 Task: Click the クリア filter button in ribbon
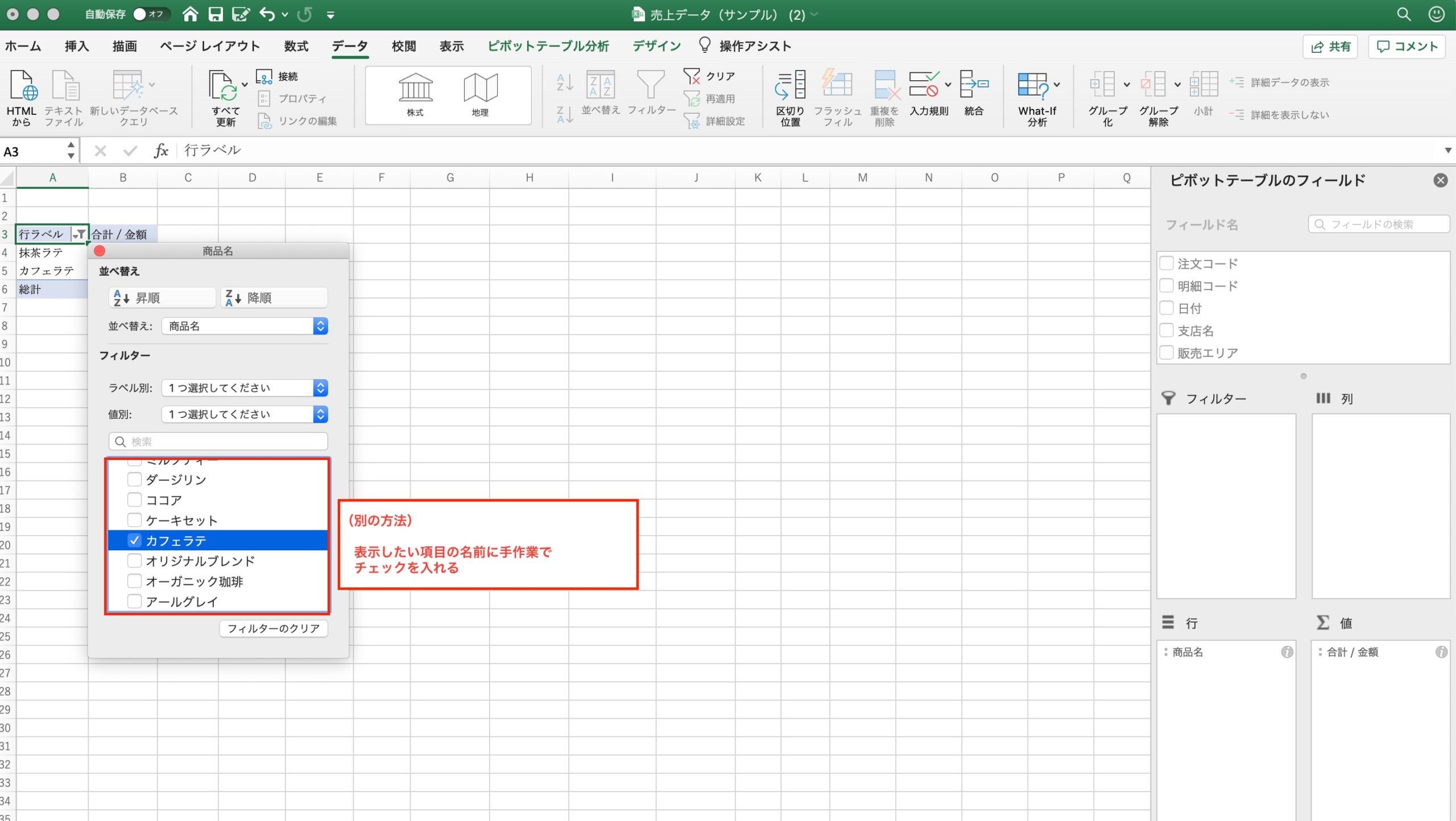pyautogui.click(x=709, y=76)
